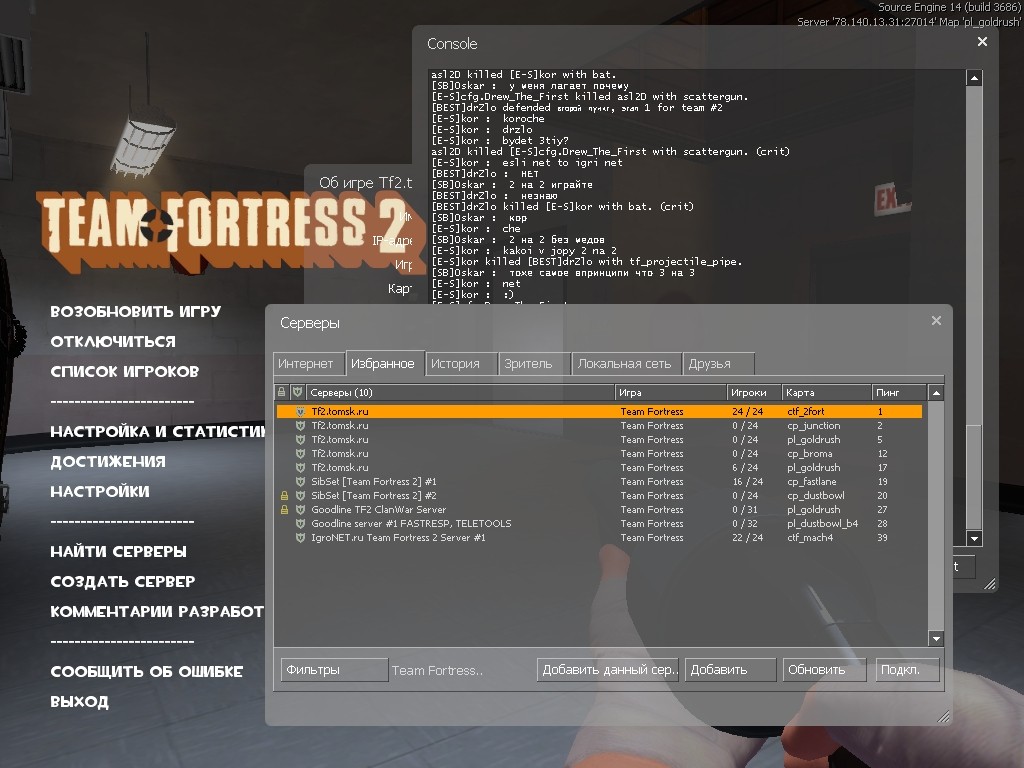The width and height of the screenshot is (1024, 768).
Task: Click СООБЩИТЬ ОБ ОШИБКЕ in the main menu
Action: pyautogui.click(x=147, y=672)
